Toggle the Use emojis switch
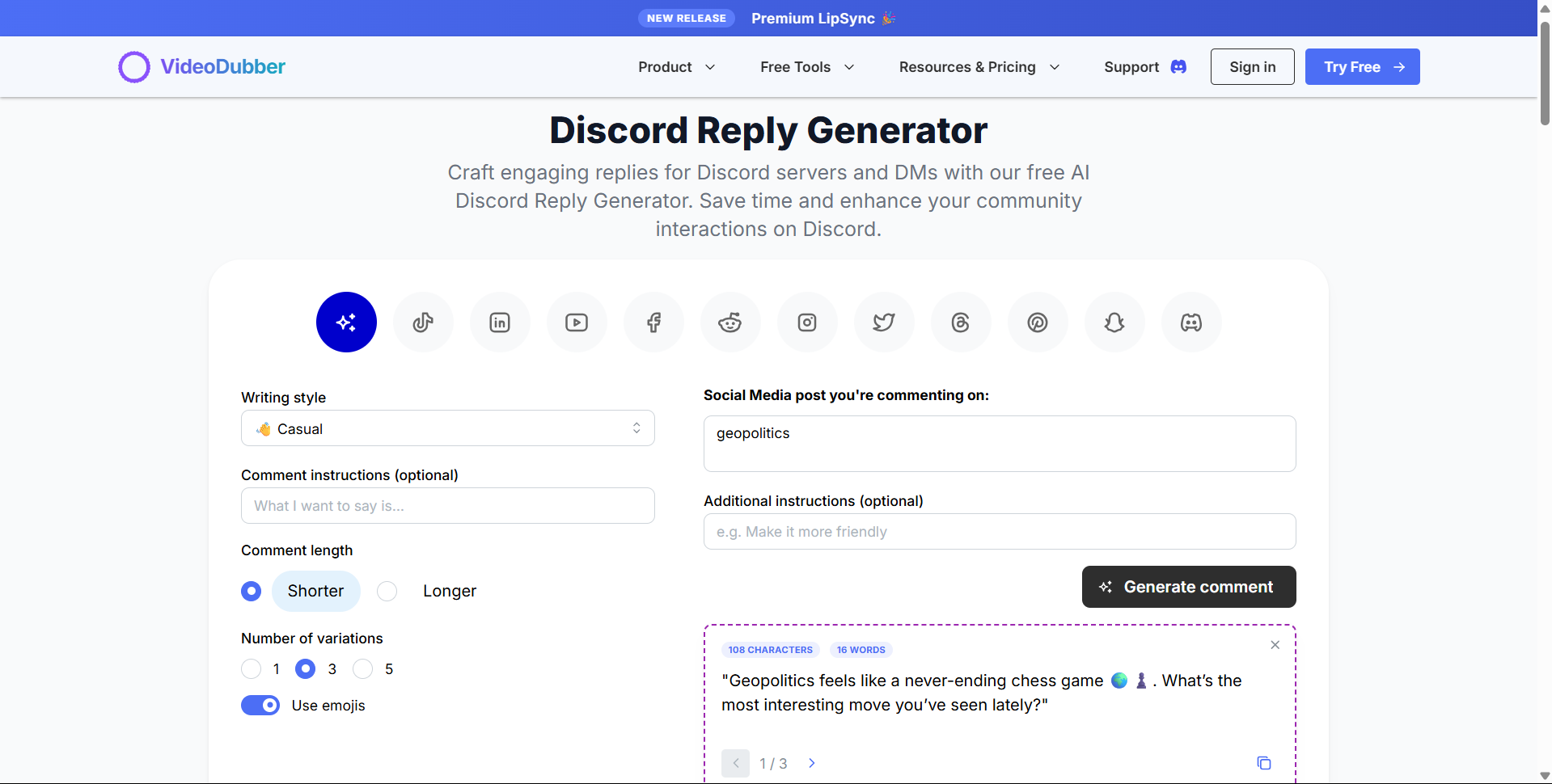The height and width of the screenshot is (784, 1552). [260, 706]
